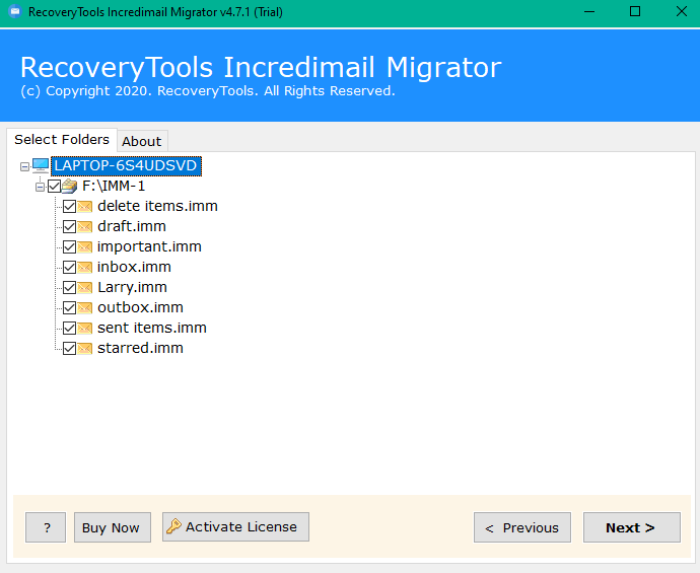Viewport: 700px width, 573px height.
Task: Collapse the F:\IMM-1 folder node
Action: tap(40, 187)
